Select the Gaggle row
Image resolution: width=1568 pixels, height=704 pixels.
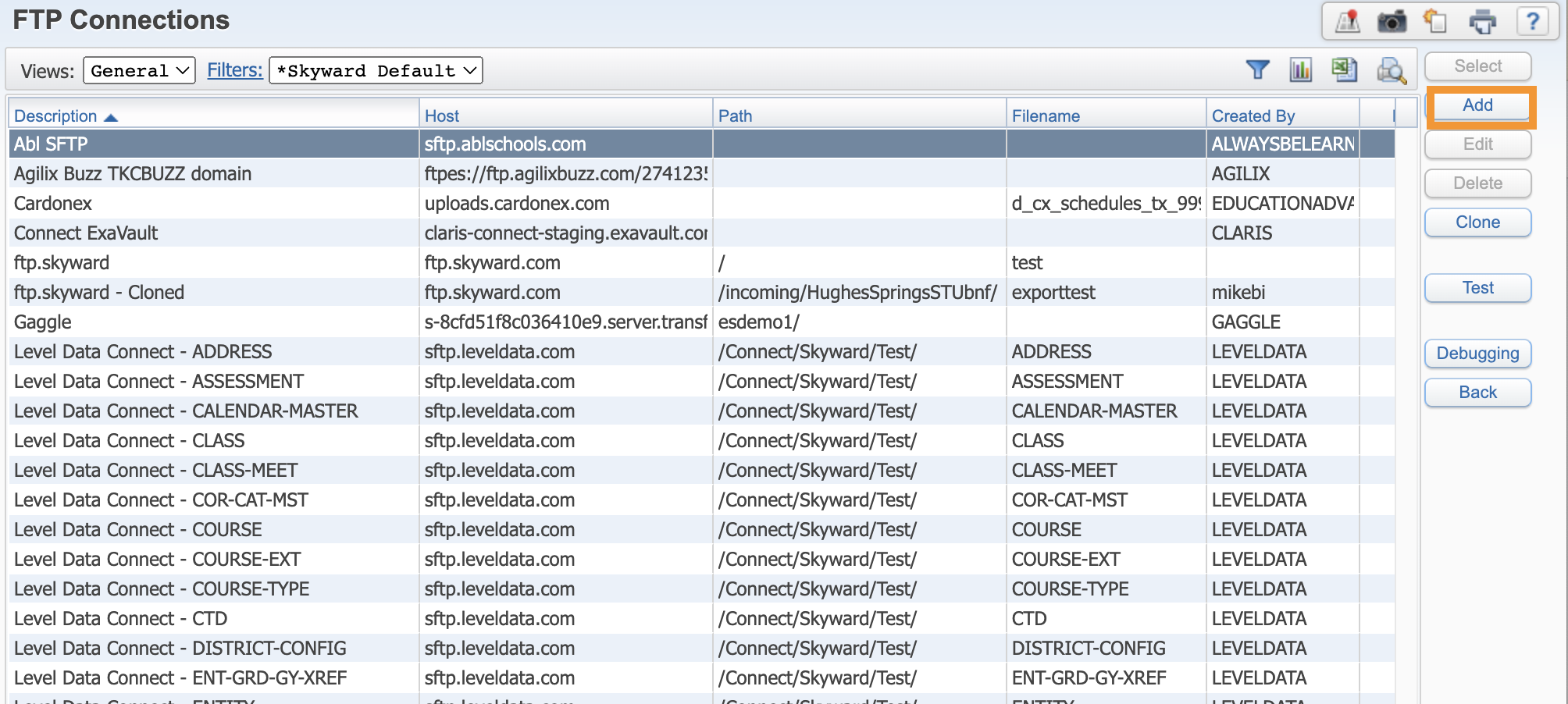[x=701, y=322]
